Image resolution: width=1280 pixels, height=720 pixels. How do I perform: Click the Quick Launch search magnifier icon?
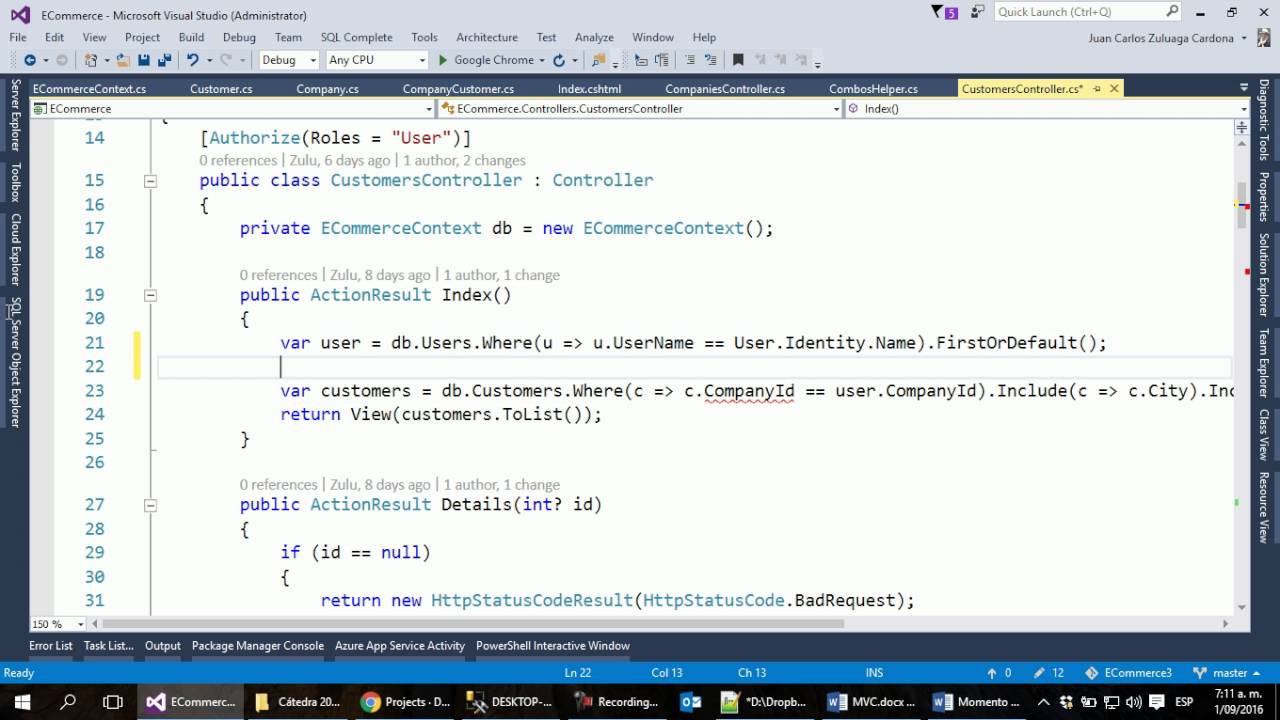[1172, 12]
